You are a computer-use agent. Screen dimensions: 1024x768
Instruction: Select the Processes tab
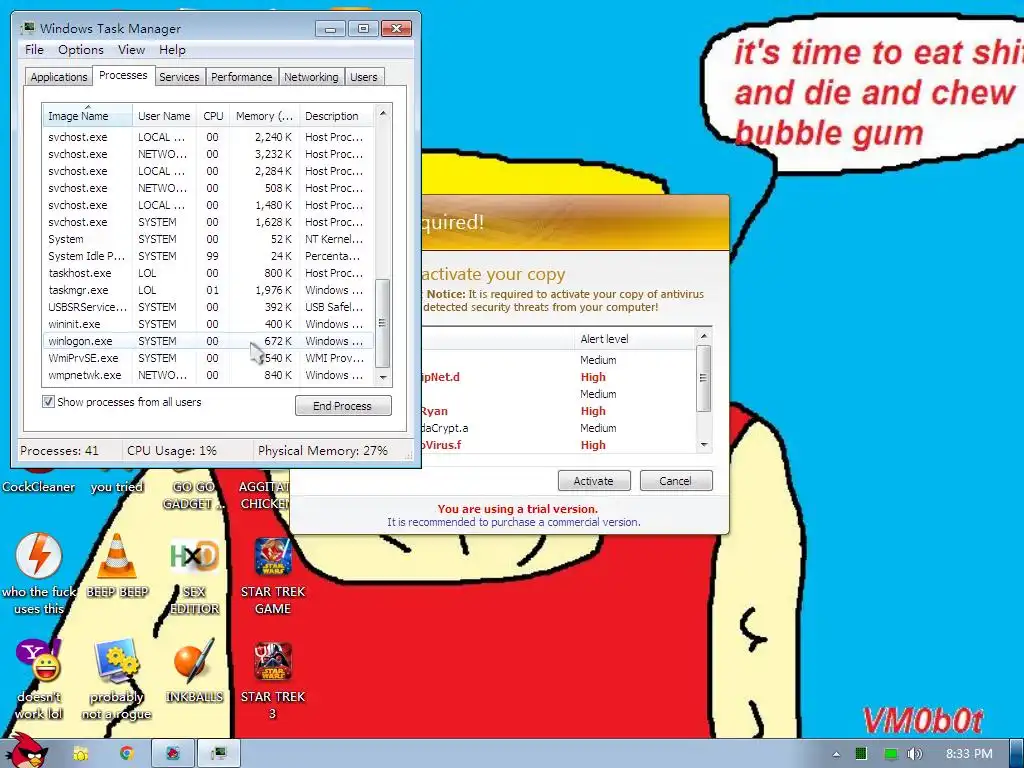pyautogui.click(x=123, y=75)
